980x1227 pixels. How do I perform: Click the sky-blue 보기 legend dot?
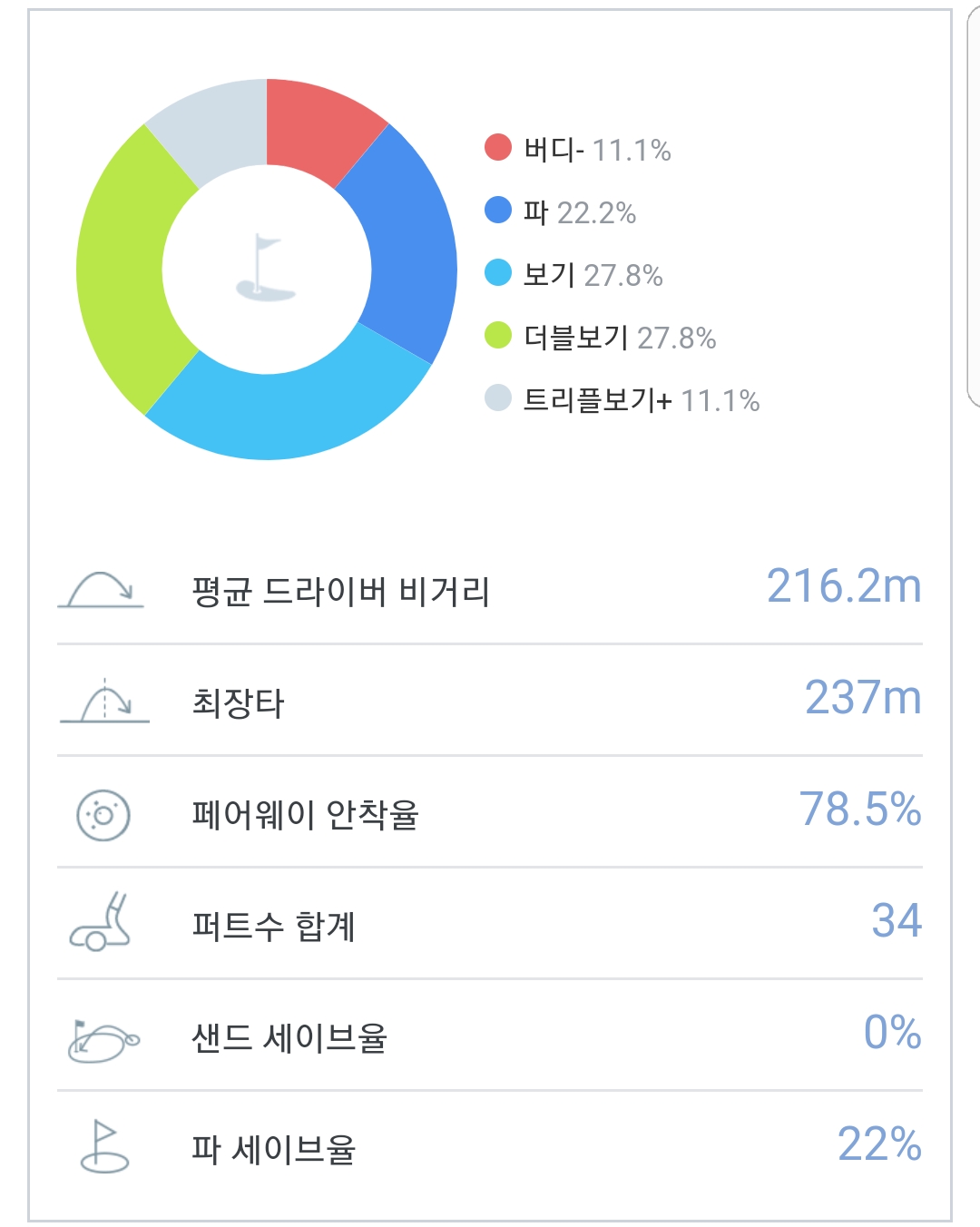coord(498,272)
